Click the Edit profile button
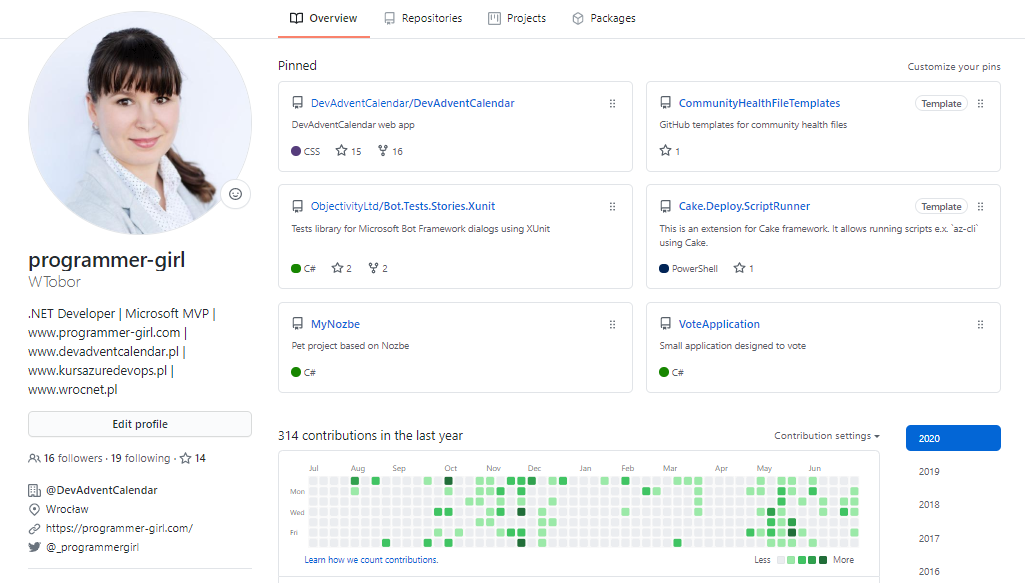1025x583 pixels. (139, 423)
